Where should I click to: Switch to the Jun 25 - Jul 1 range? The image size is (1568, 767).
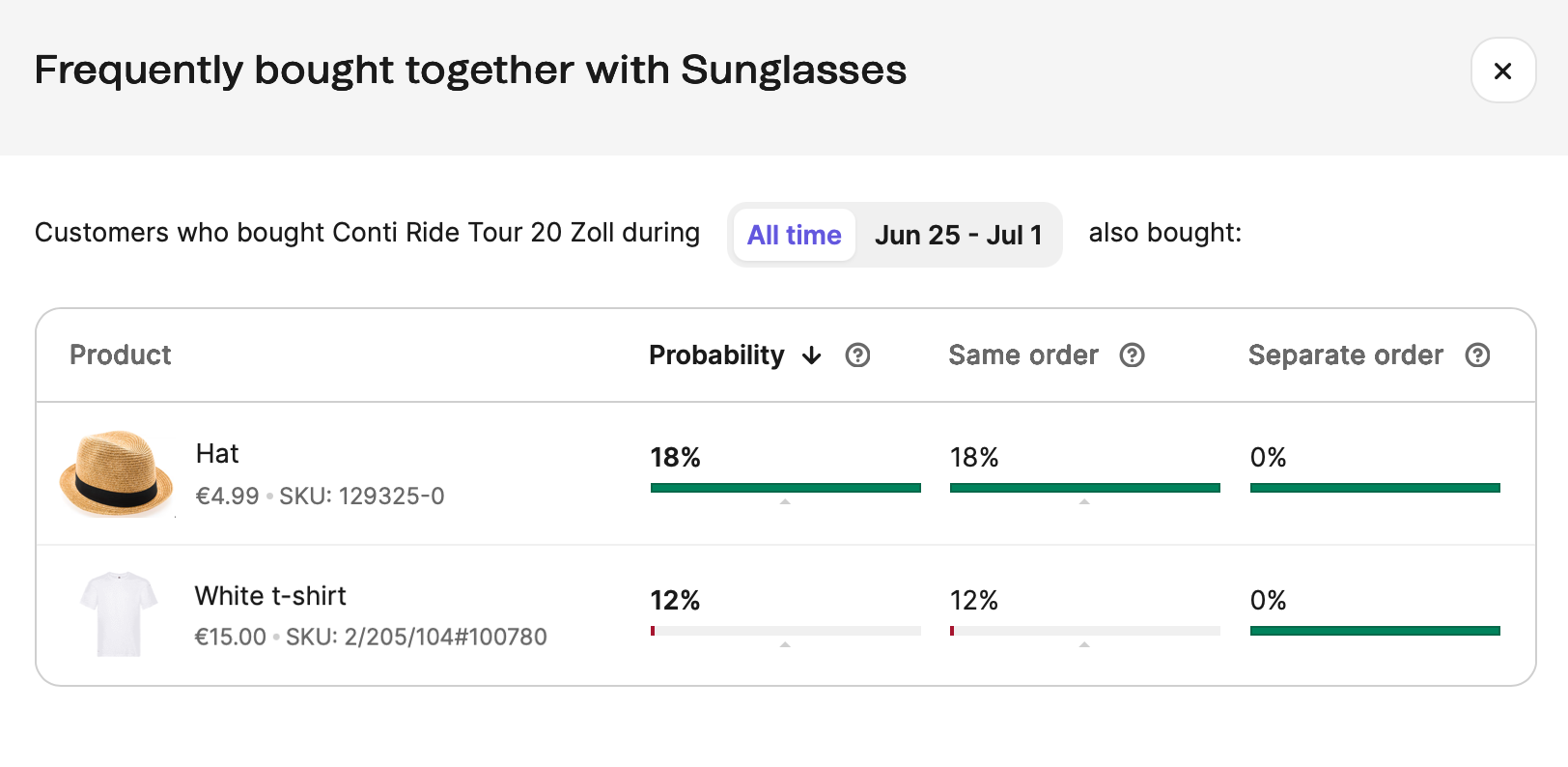pos(958,235)
